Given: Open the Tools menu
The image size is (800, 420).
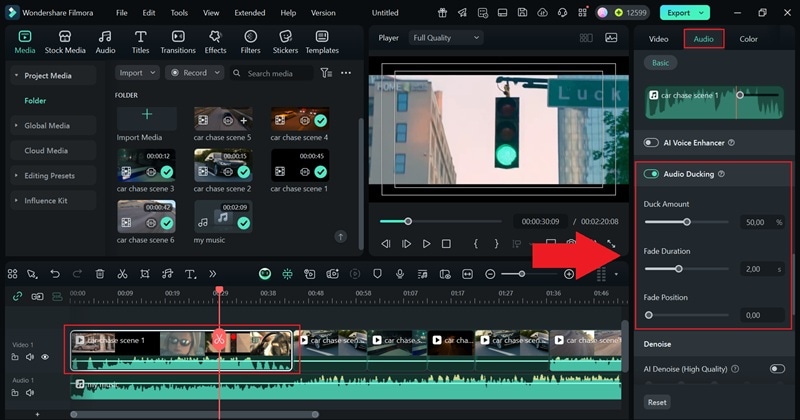Looking at the screenshot, I should click(x=179, y=13).
